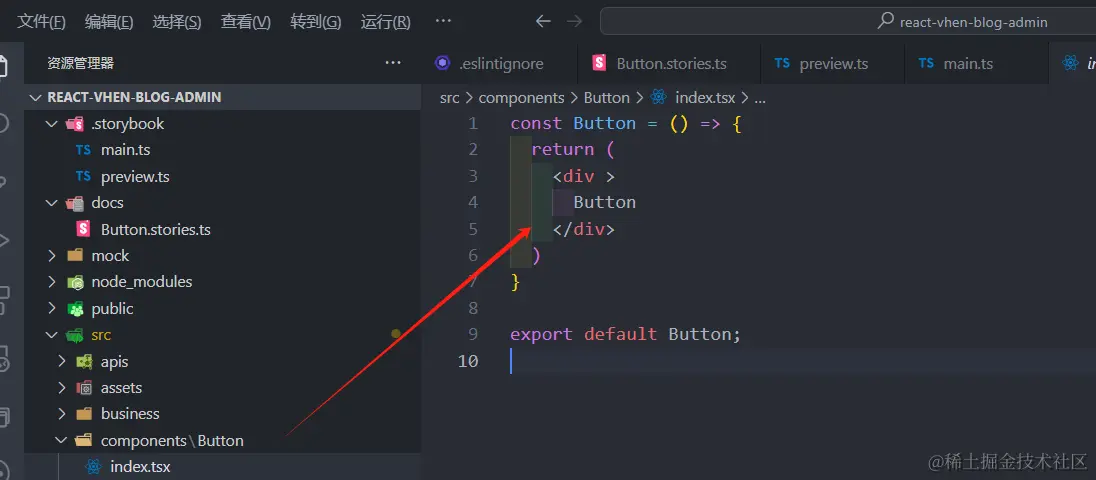
Task: Click the src breadcrumb segment
Action: [x=449, y=98]
